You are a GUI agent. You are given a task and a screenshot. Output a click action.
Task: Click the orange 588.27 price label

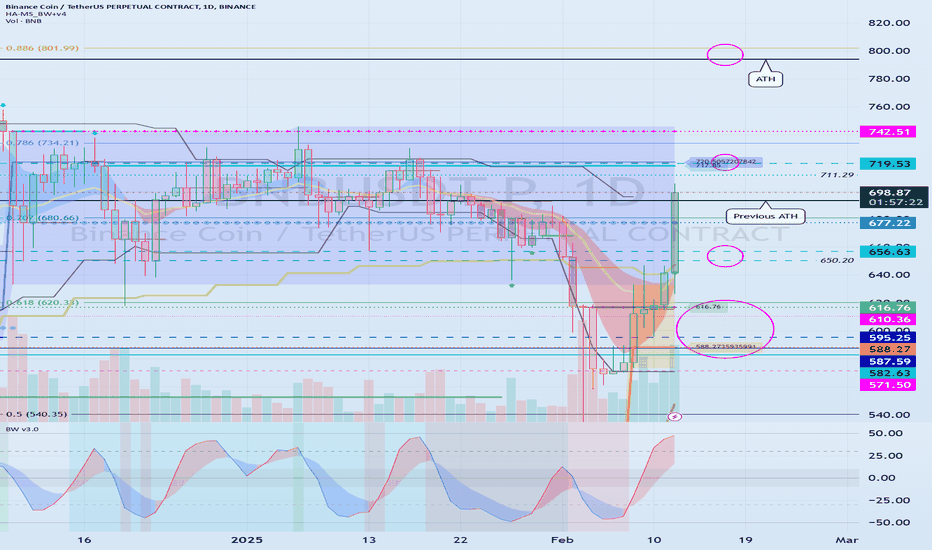(888, 349)
